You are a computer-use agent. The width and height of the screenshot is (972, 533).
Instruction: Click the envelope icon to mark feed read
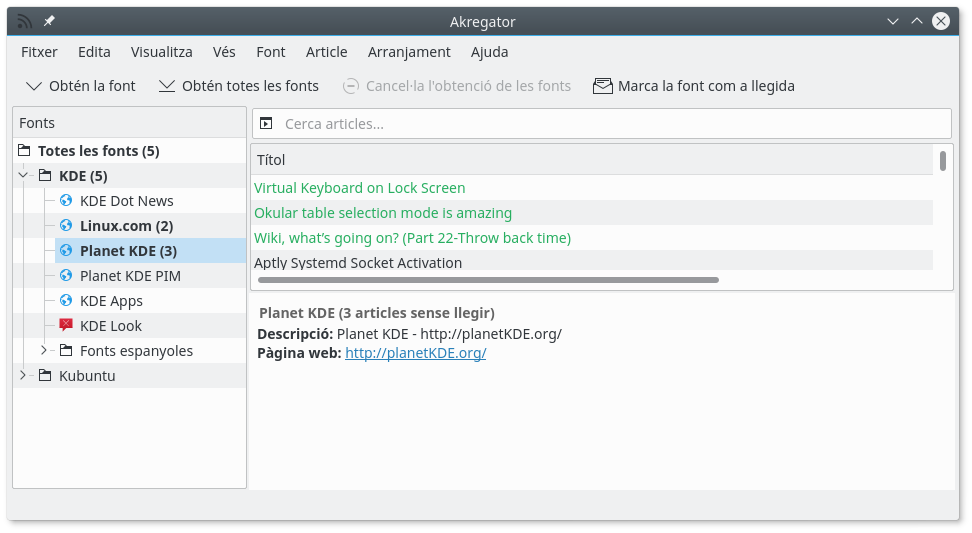[602, 86]
